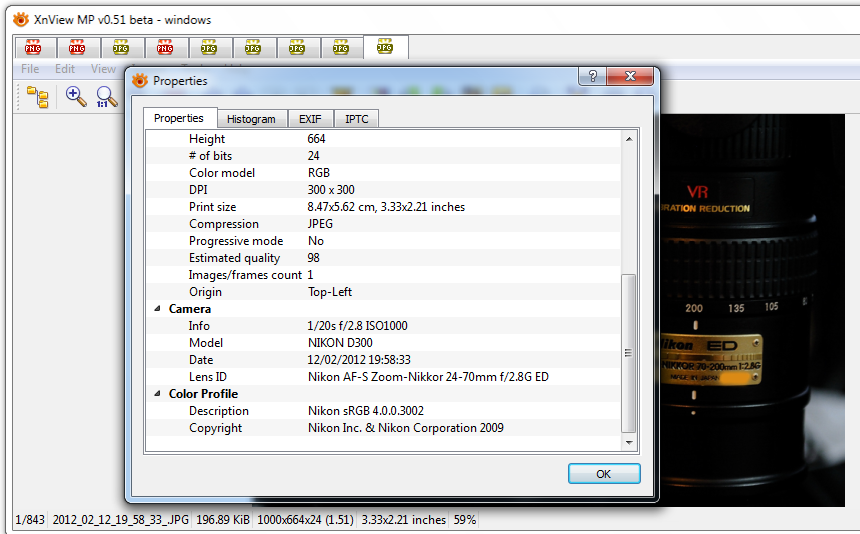Click the Description 'Nikon sRGB 4.0.0.3002' row
860x534 pixels.
click(383, 411)
